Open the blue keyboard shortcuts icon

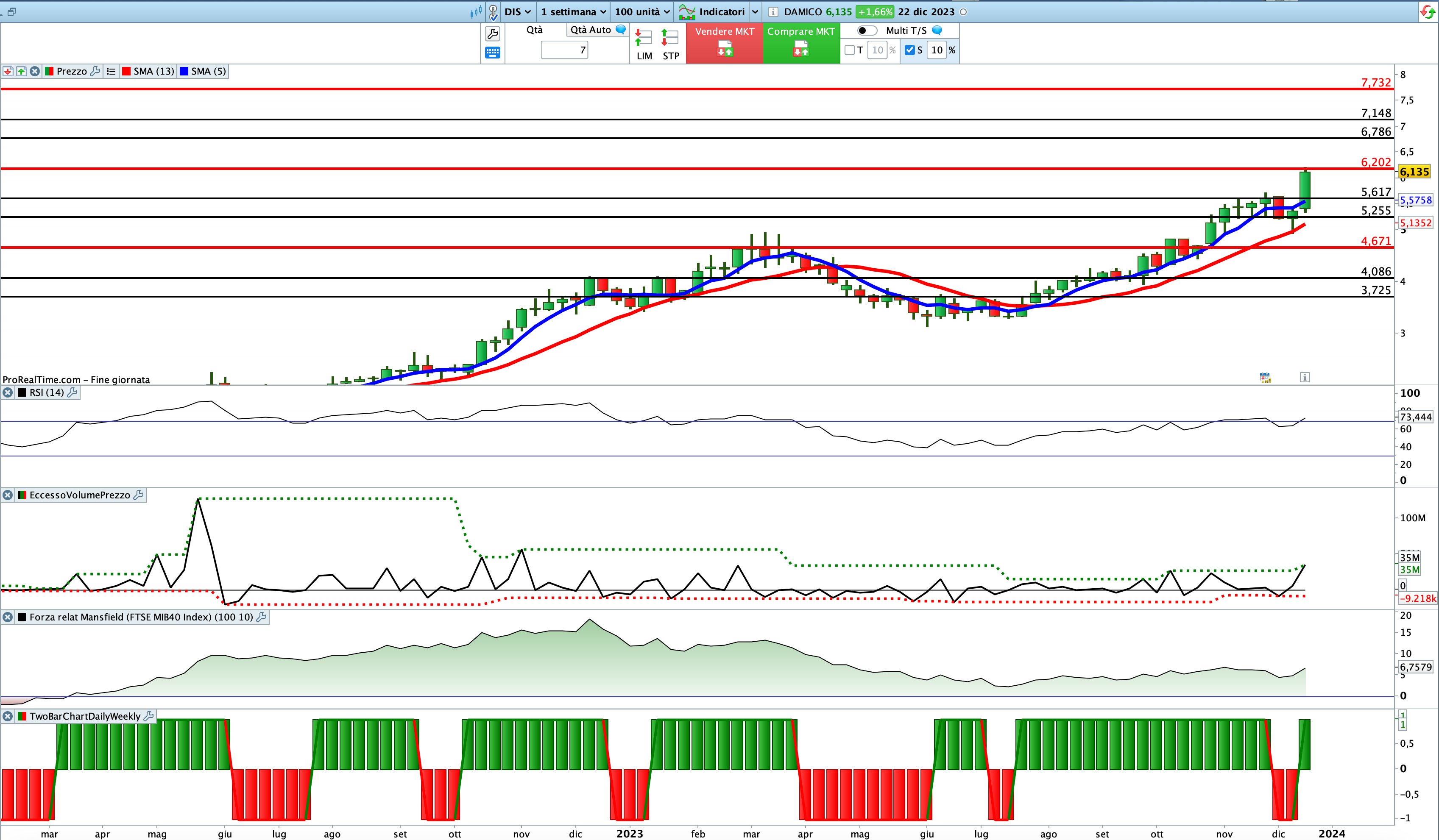(x=492, y=53)
